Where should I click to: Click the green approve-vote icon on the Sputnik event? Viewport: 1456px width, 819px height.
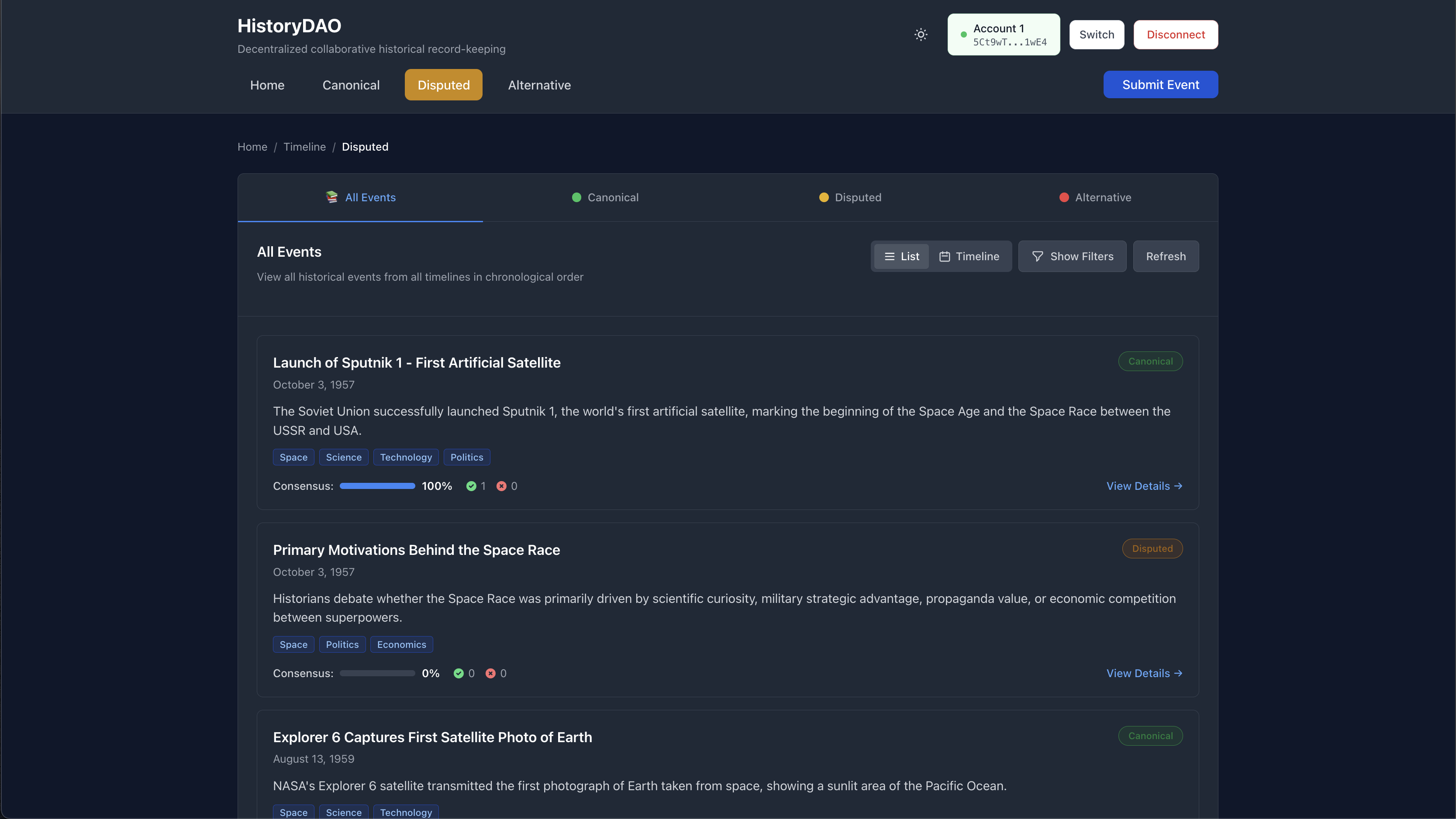coord(471,486)
